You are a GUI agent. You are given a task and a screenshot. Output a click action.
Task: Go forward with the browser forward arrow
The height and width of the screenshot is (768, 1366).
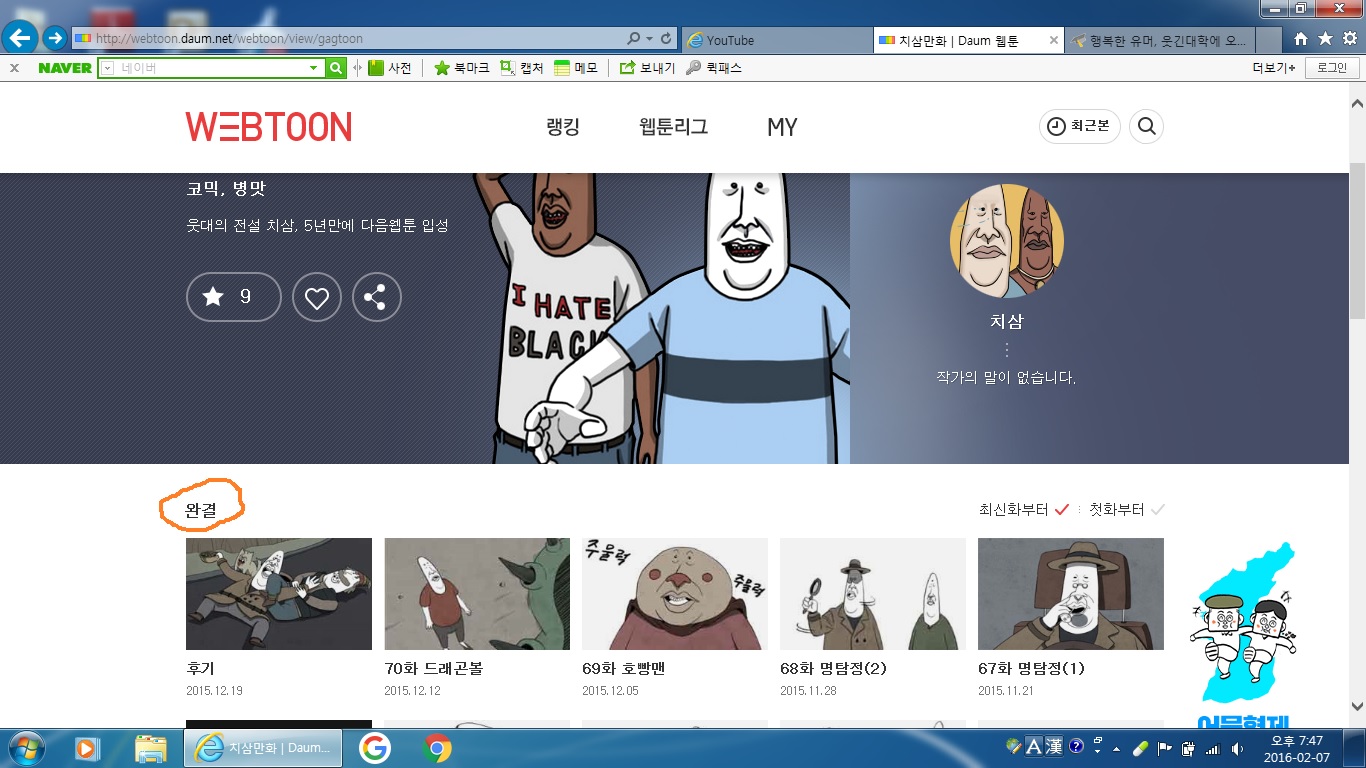click(54, 39)
